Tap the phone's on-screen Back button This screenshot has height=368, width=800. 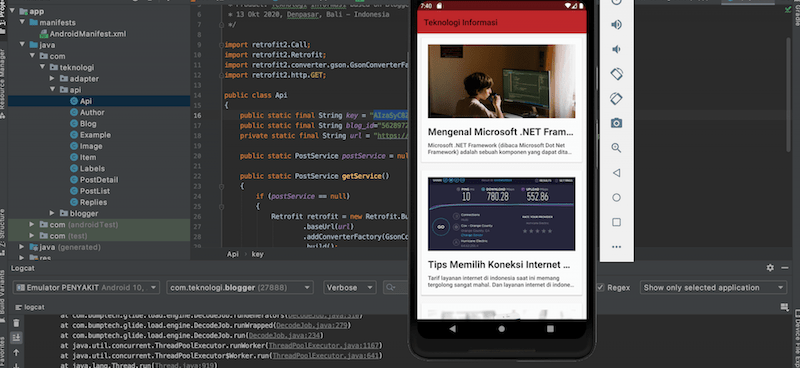click(452, 329)
